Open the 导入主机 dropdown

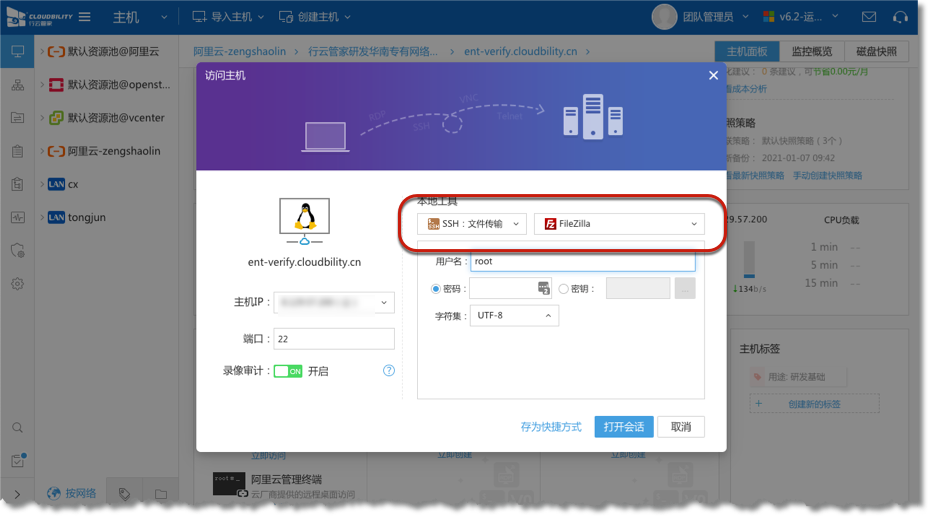(228, 17)
